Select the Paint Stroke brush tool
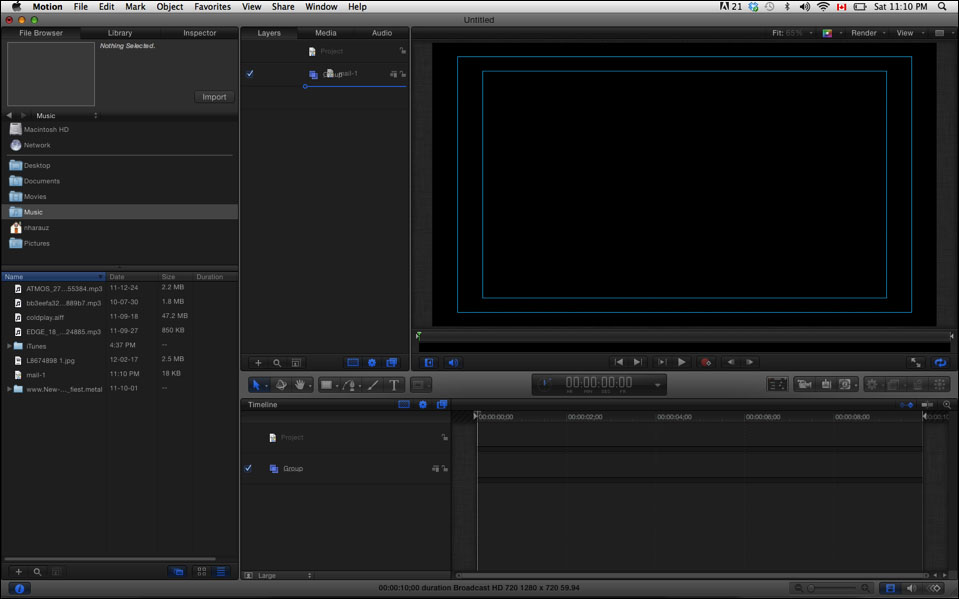Viewport: 959px width, 599px height. click(373, 385)
